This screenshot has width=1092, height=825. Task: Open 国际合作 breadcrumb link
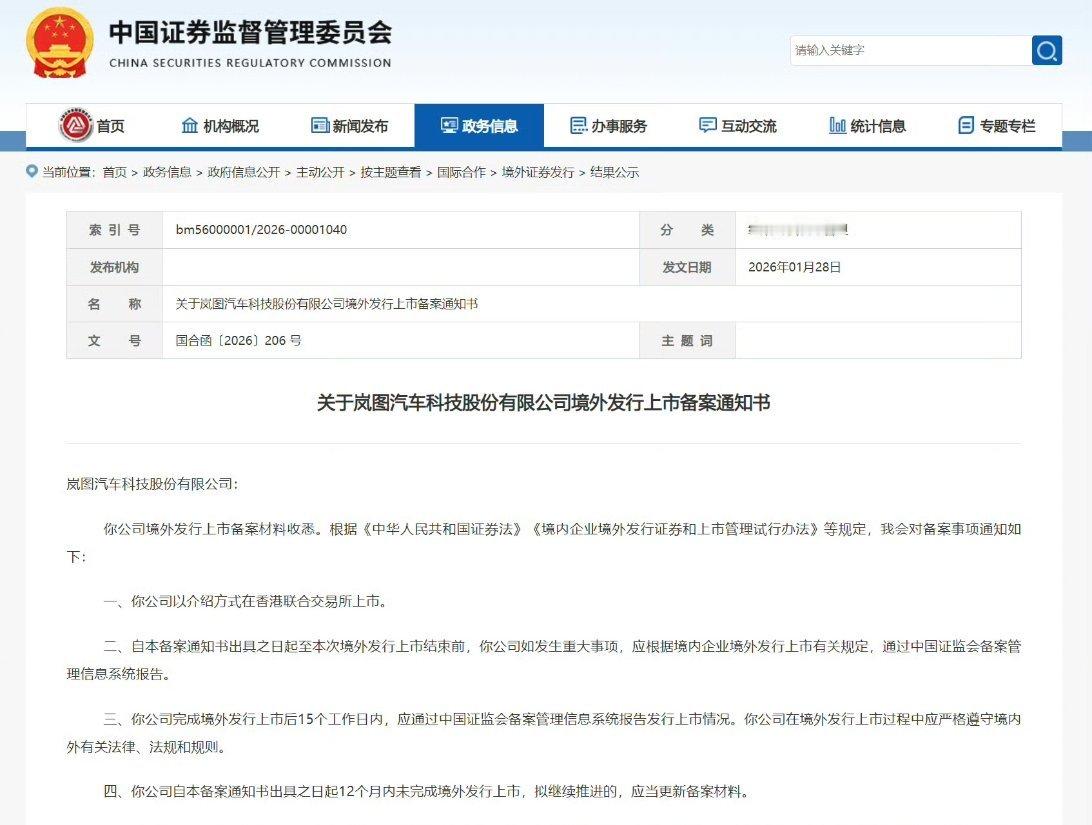pos(461,172)
